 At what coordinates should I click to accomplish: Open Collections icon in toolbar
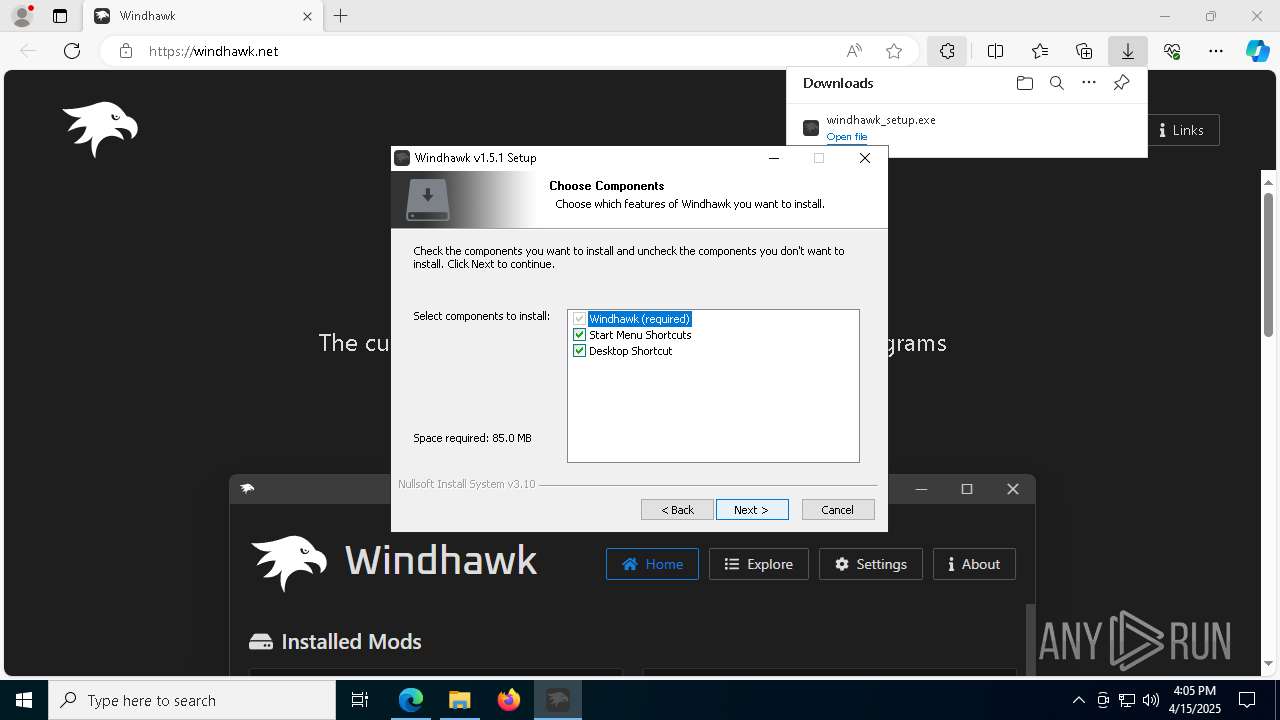[1084, 51]
